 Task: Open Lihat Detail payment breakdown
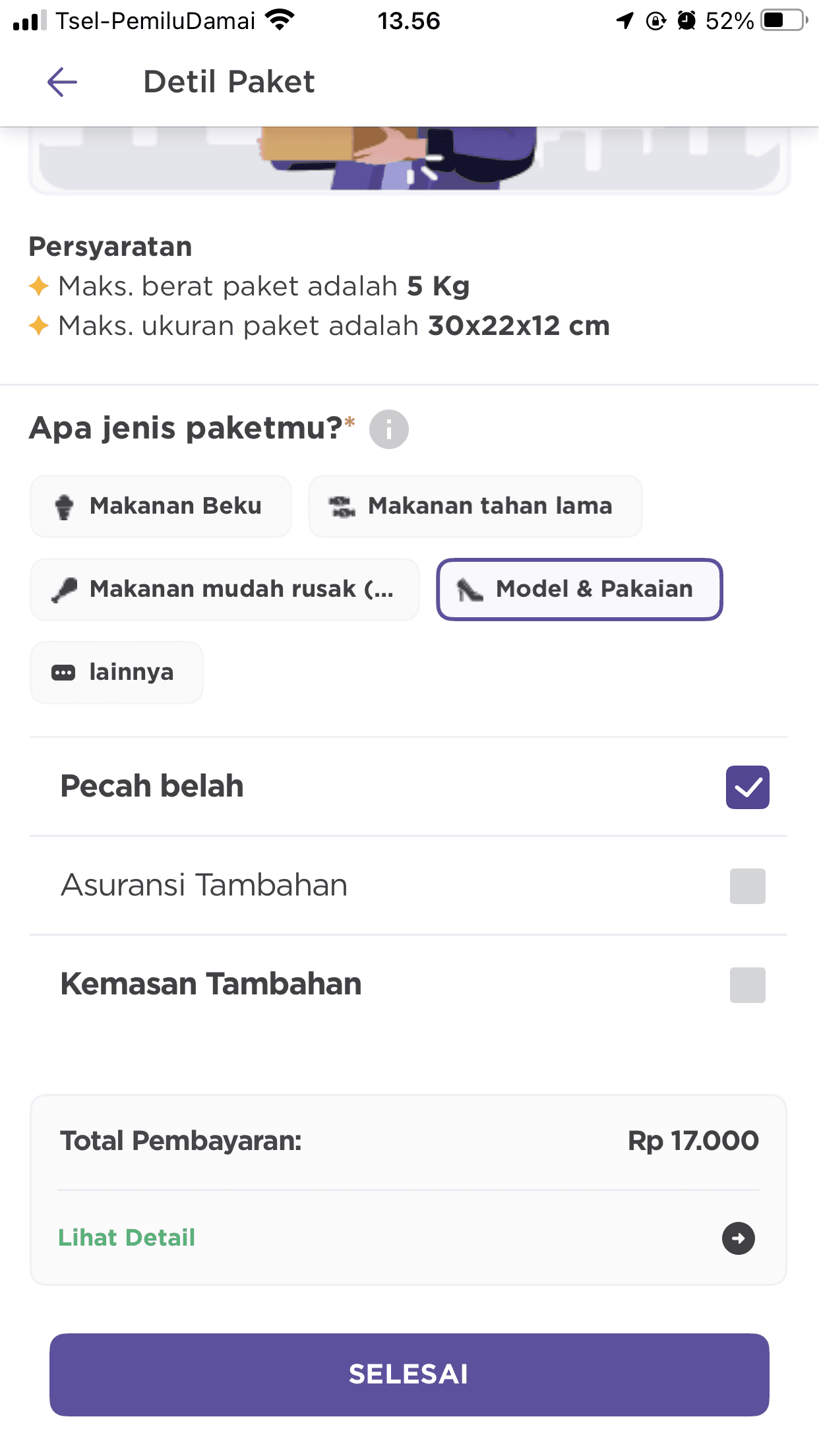tap(127, 1238)
